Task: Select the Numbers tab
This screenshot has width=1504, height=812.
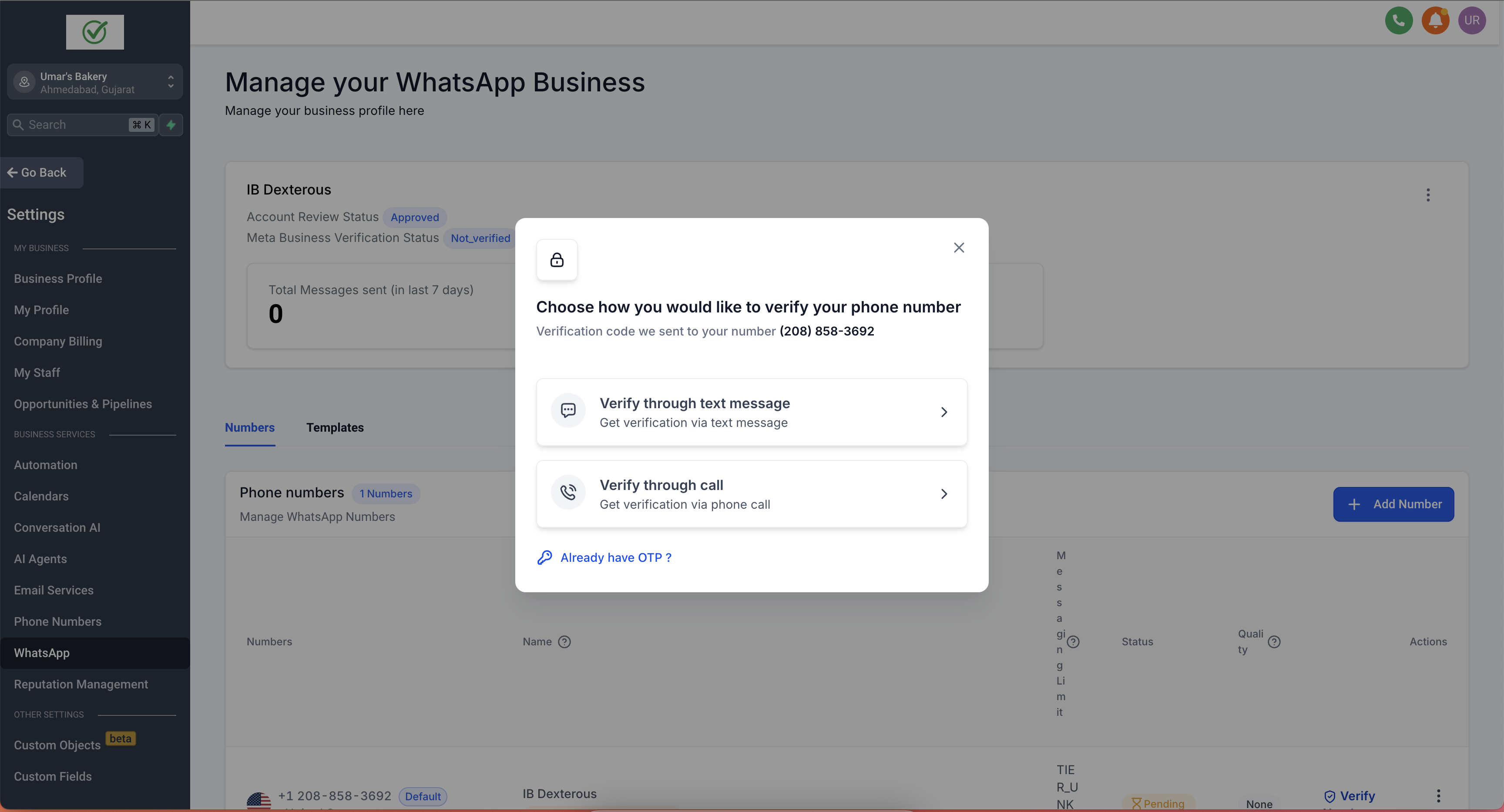Action: coord(249,427)
